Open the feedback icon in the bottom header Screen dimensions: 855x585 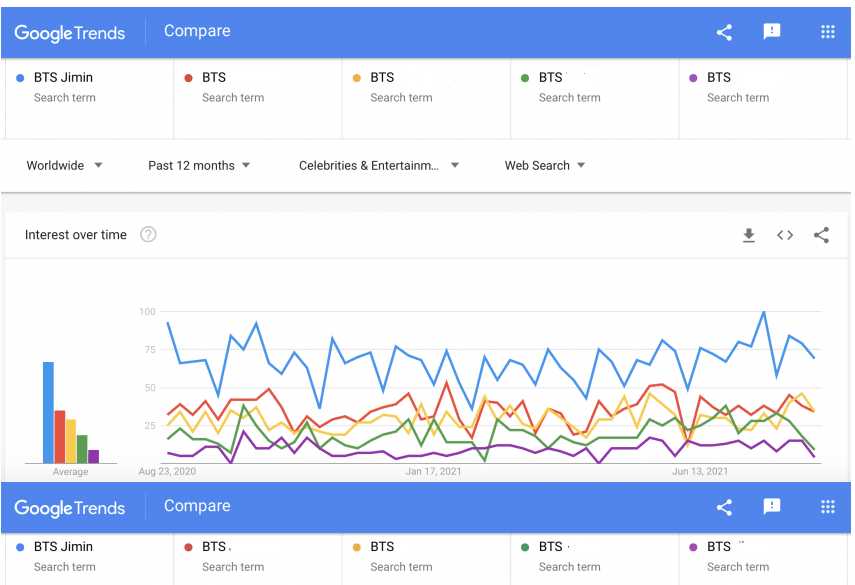click(x=772, y=506)
